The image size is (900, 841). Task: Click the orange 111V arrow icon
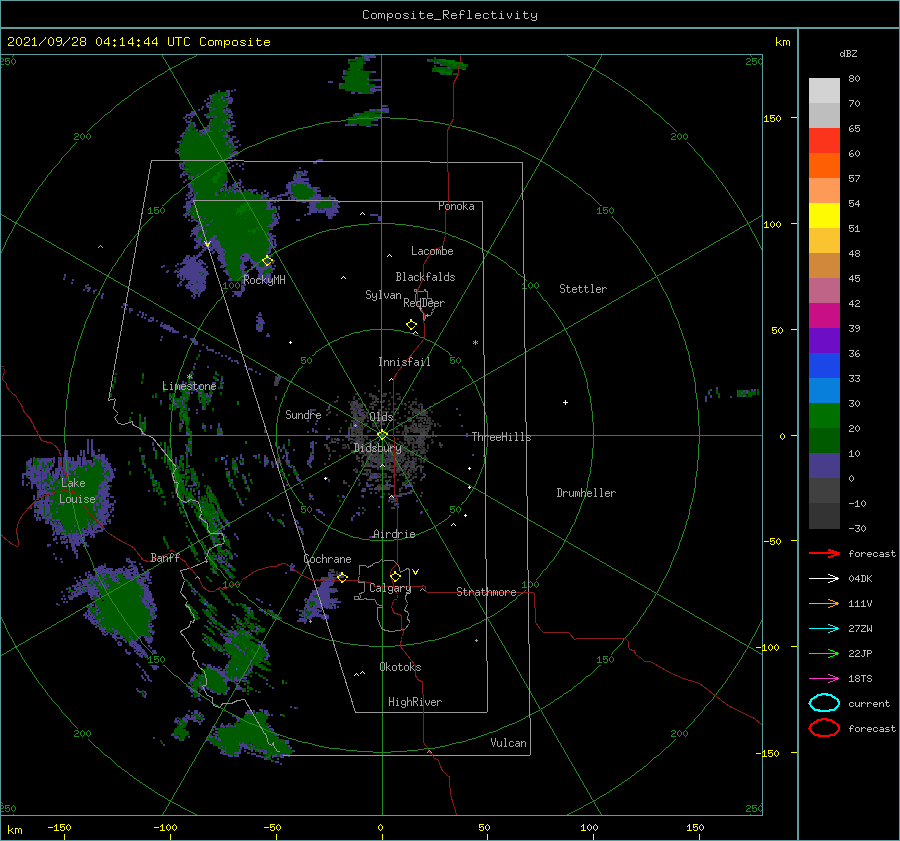point(824,603)
